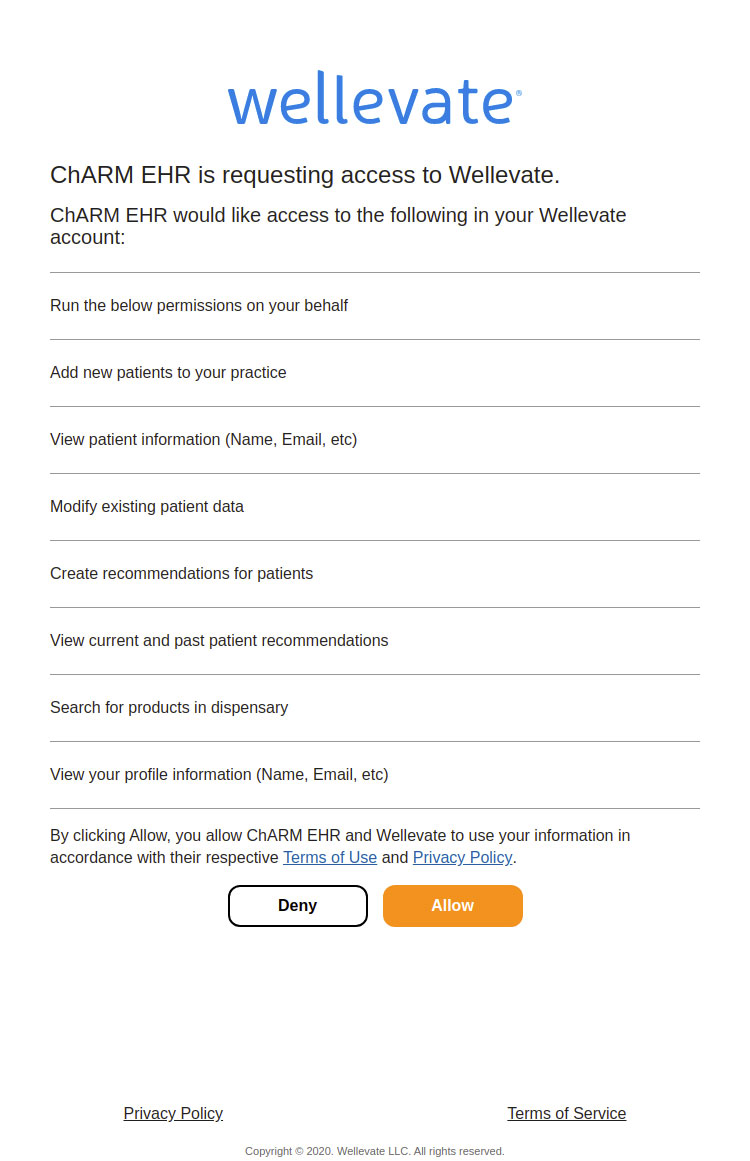
Task: Open the footer Privacy Policy link
Action: (x=173, y=1113)
